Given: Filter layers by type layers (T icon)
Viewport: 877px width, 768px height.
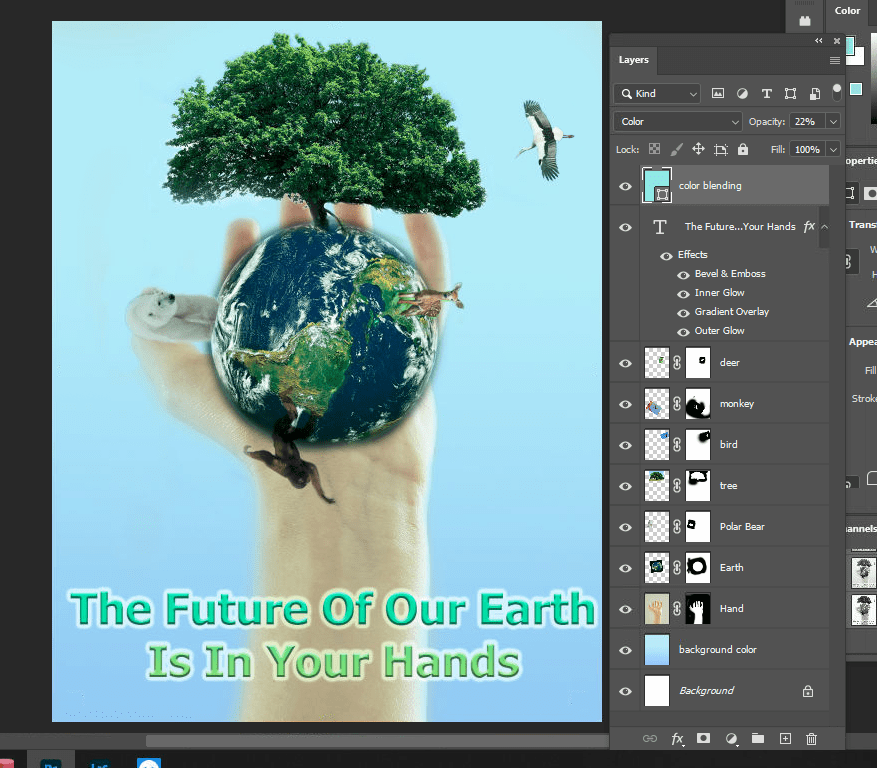Looking at the screenshot, I should pos(766,94).
